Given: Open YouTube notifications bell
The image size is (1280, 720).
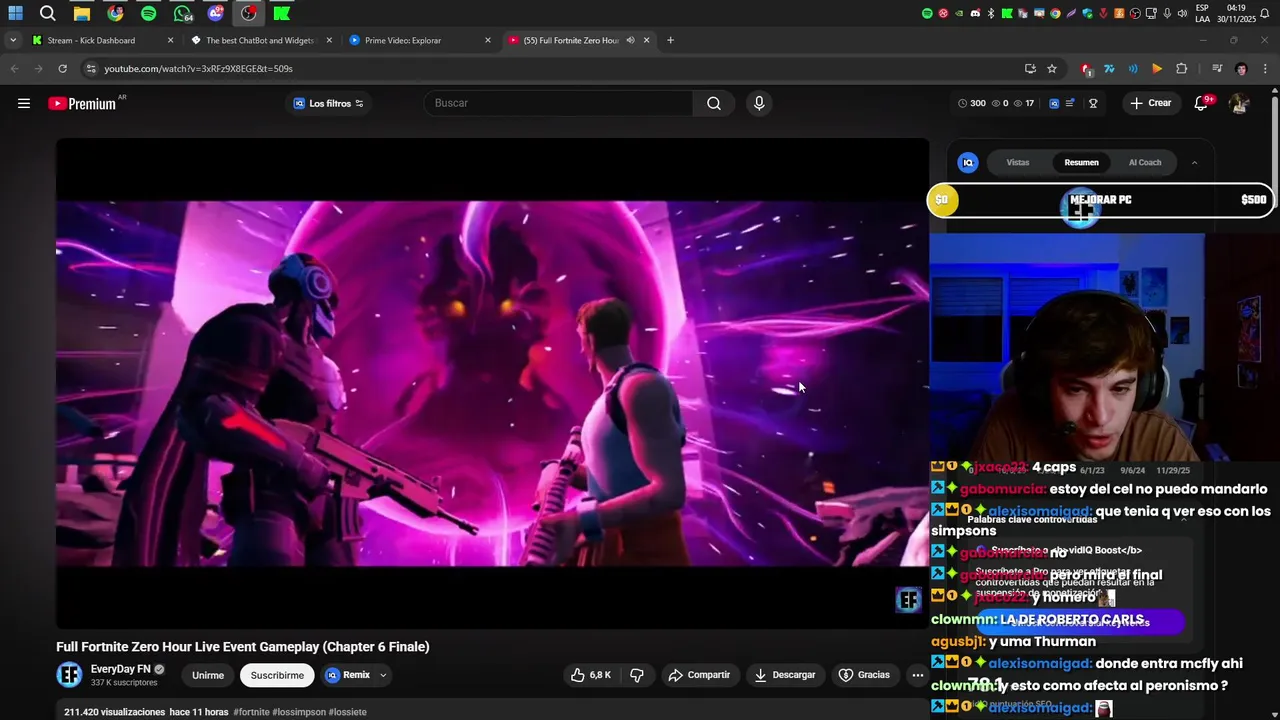Looking at the screenshot, I should 1202,103.
